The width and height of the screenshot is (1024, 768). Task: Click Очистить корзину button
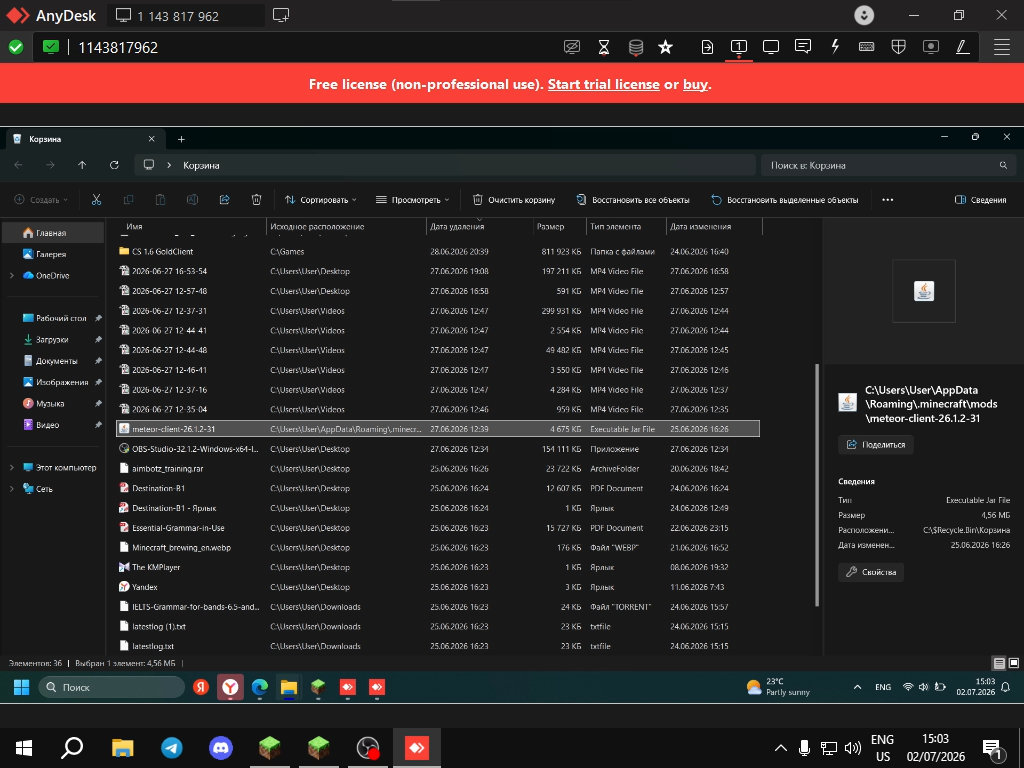coord(514,200)
